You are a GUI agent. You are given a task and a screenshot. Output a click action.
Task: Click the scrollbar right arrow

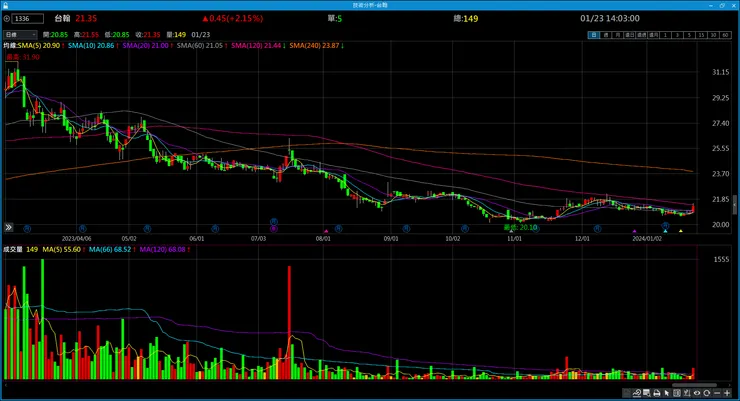[729, 385]
